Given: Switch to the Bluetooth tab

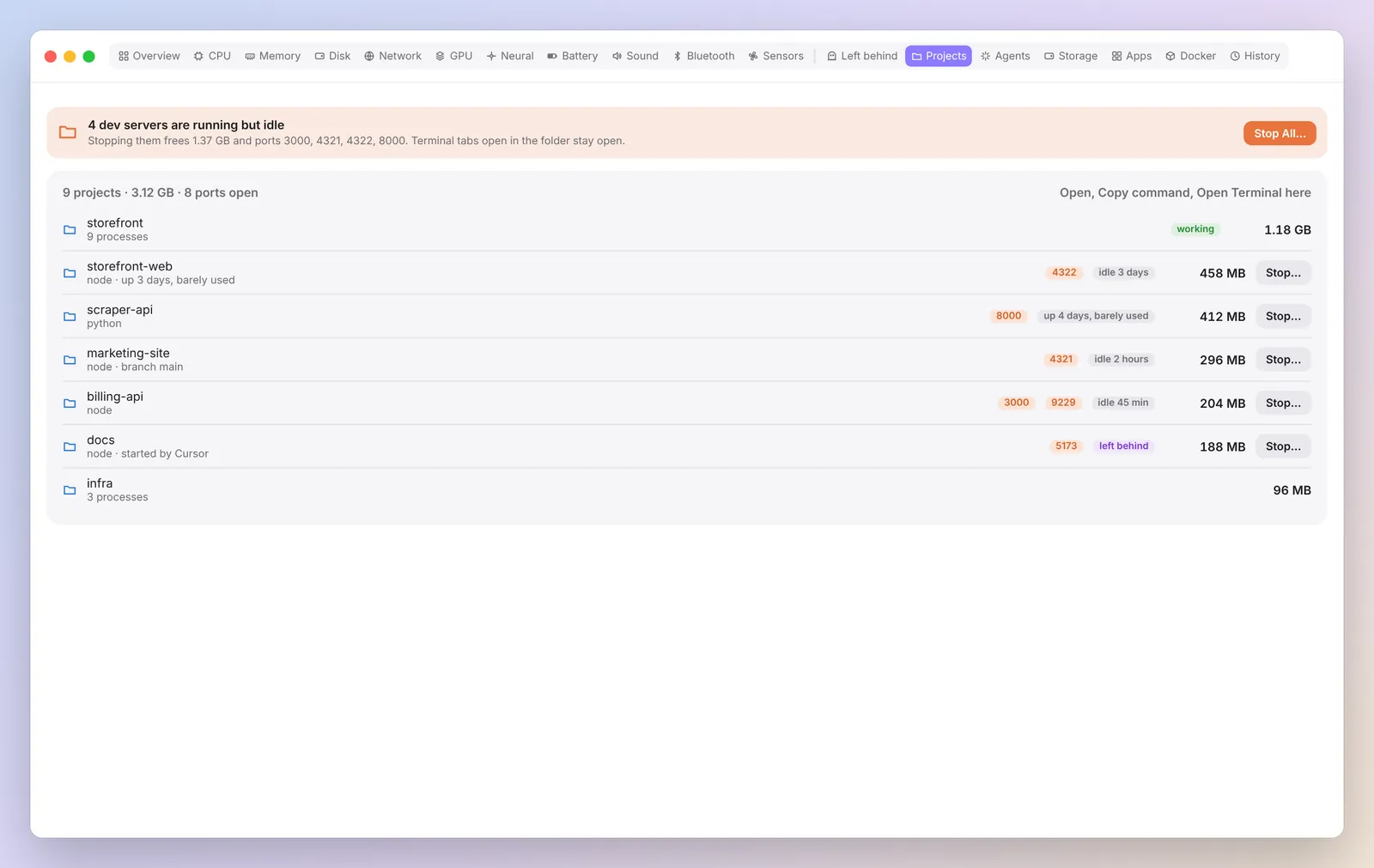Looking at the screenshot, I should pyautogui.click(x=704, y=56).
